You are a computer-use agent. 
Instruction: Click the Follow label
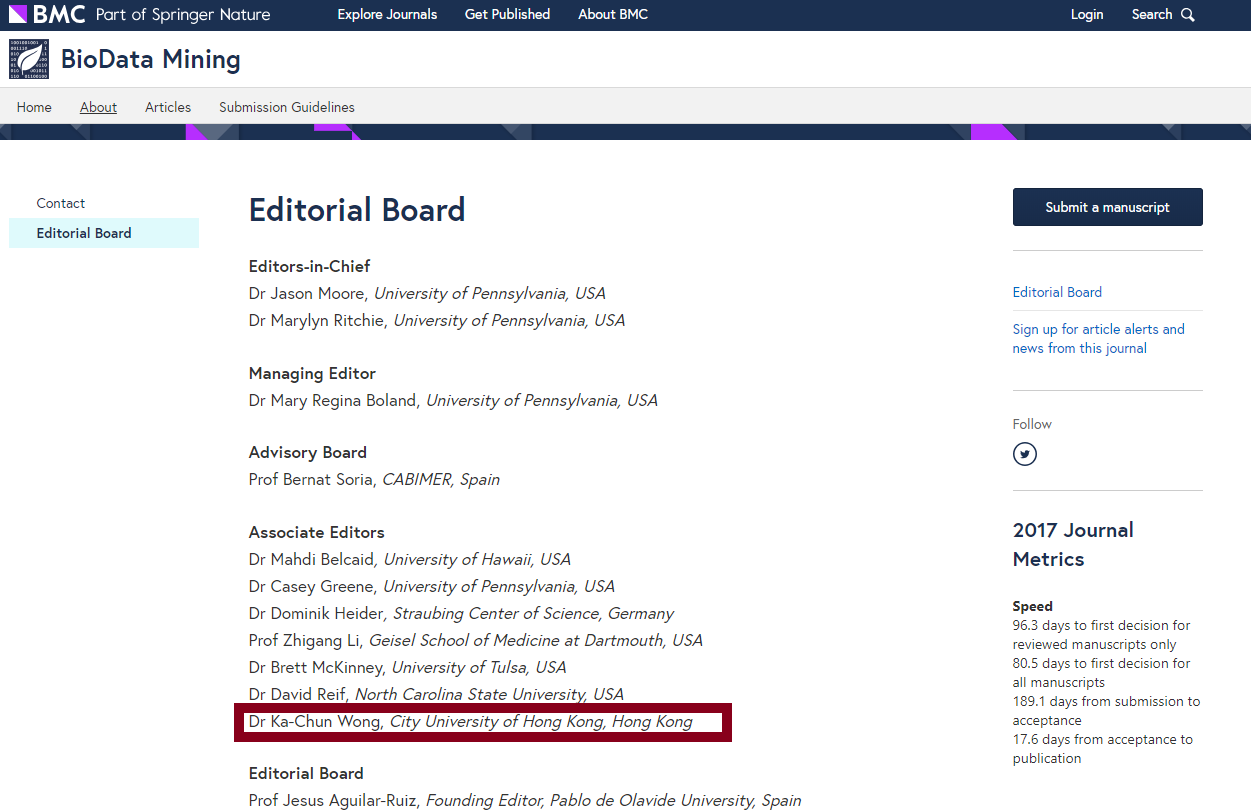tap(1032, 424)
